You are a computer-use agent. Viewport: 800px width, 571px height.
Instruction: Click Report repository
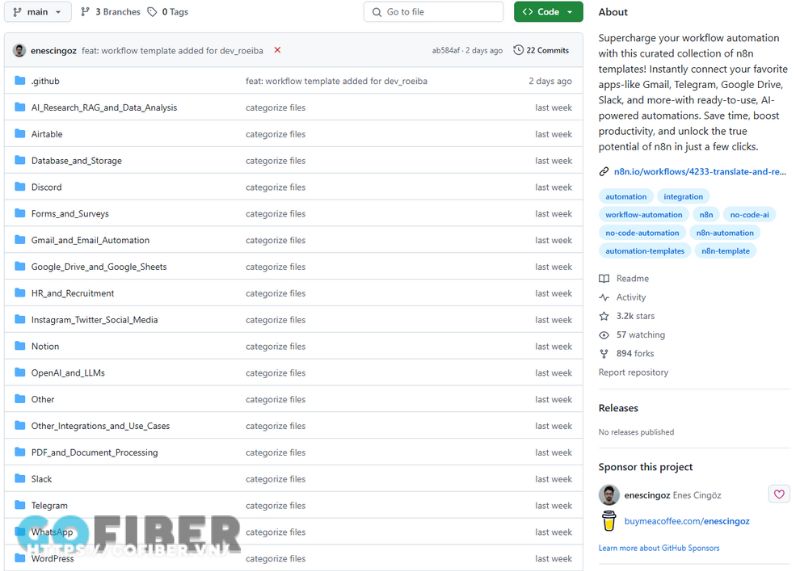(x=633, y=373)
